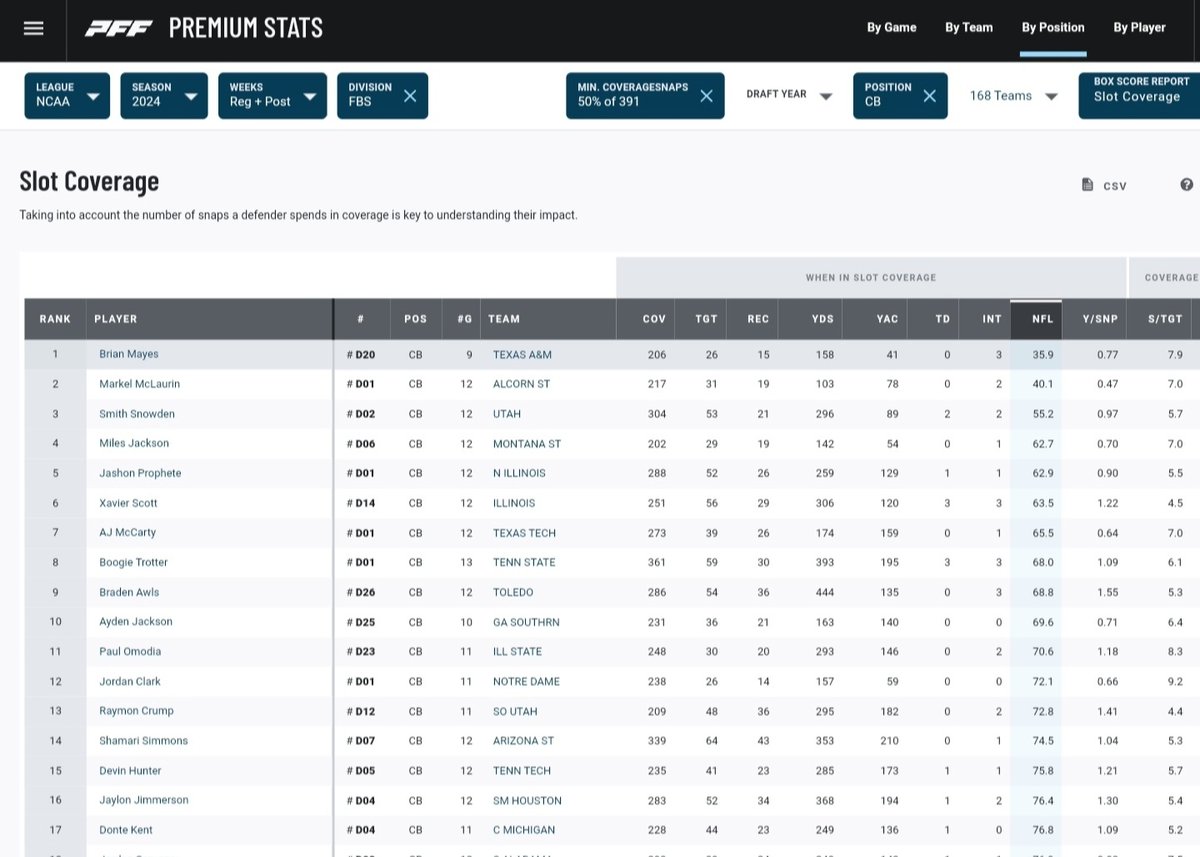The height and width of the screenshot is (857, 1200).
Task: Expand the 168 Teams dropdown
Action: (x=1013, y=96)
